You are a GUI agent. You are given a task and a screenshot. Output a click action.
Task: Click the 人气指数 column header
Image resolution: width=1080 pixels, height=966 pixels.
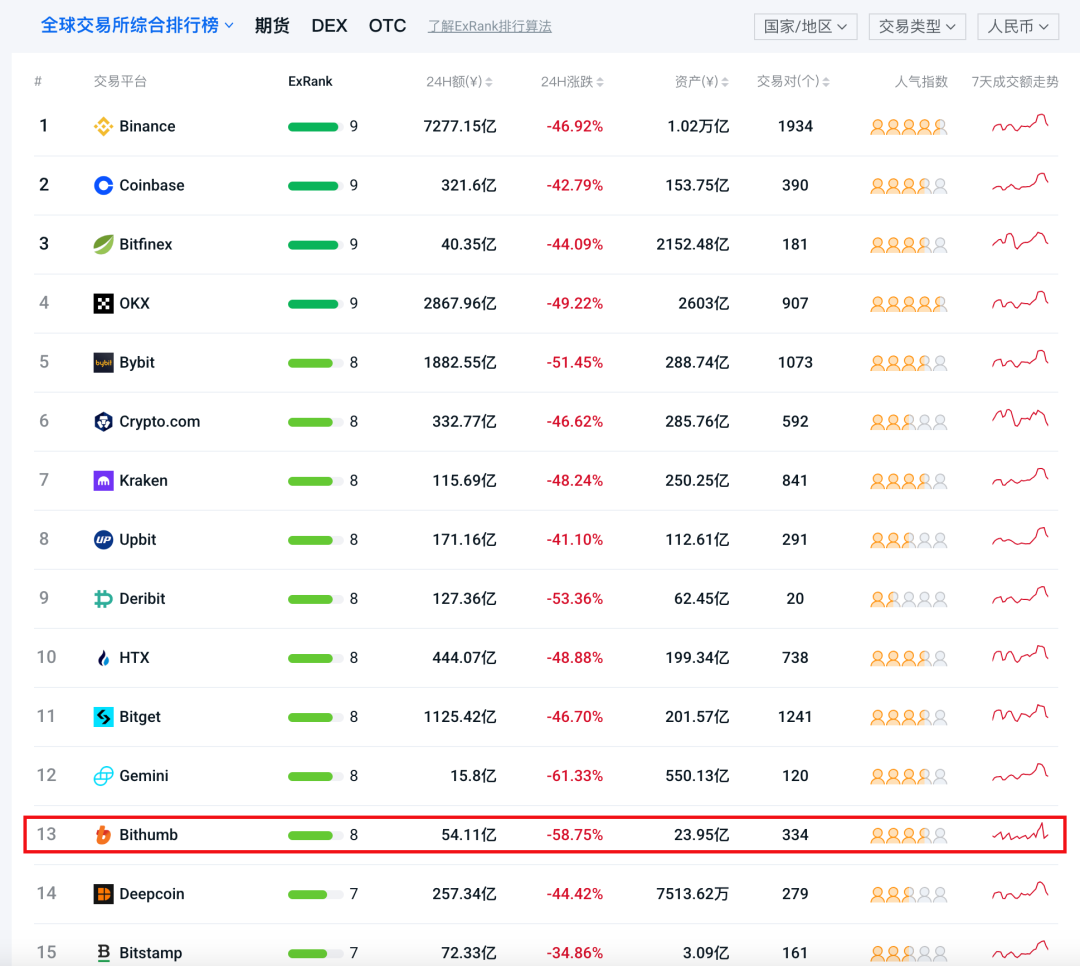coord(921,81)
